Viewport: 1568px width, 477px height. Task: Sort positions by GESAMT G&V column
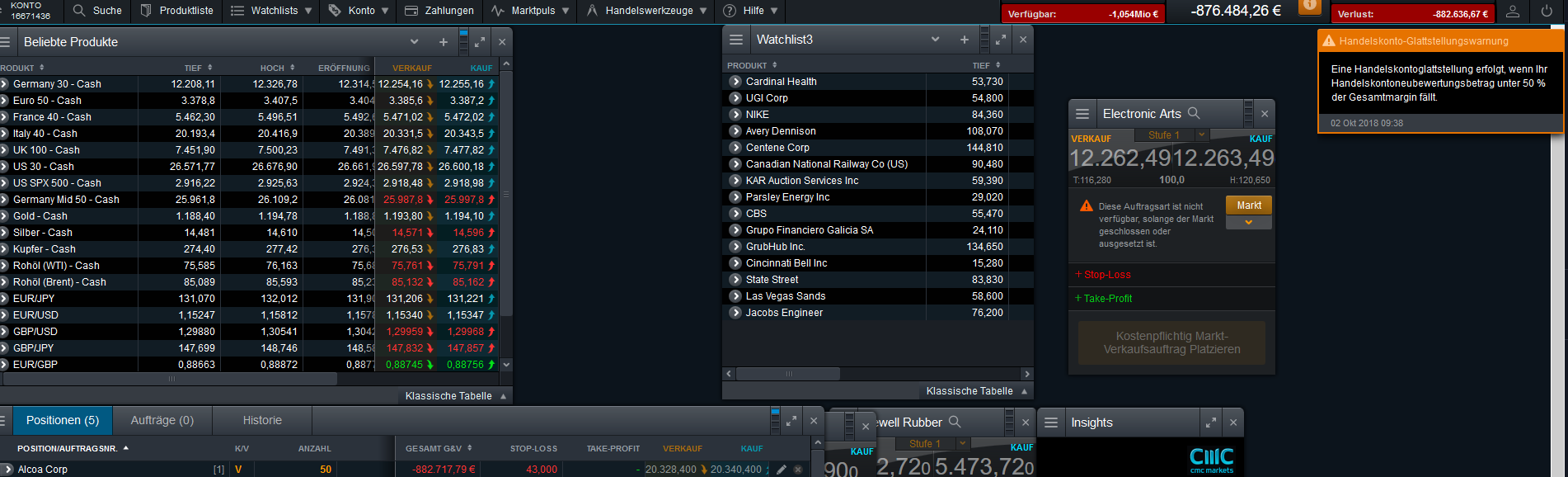pos(439,448)
